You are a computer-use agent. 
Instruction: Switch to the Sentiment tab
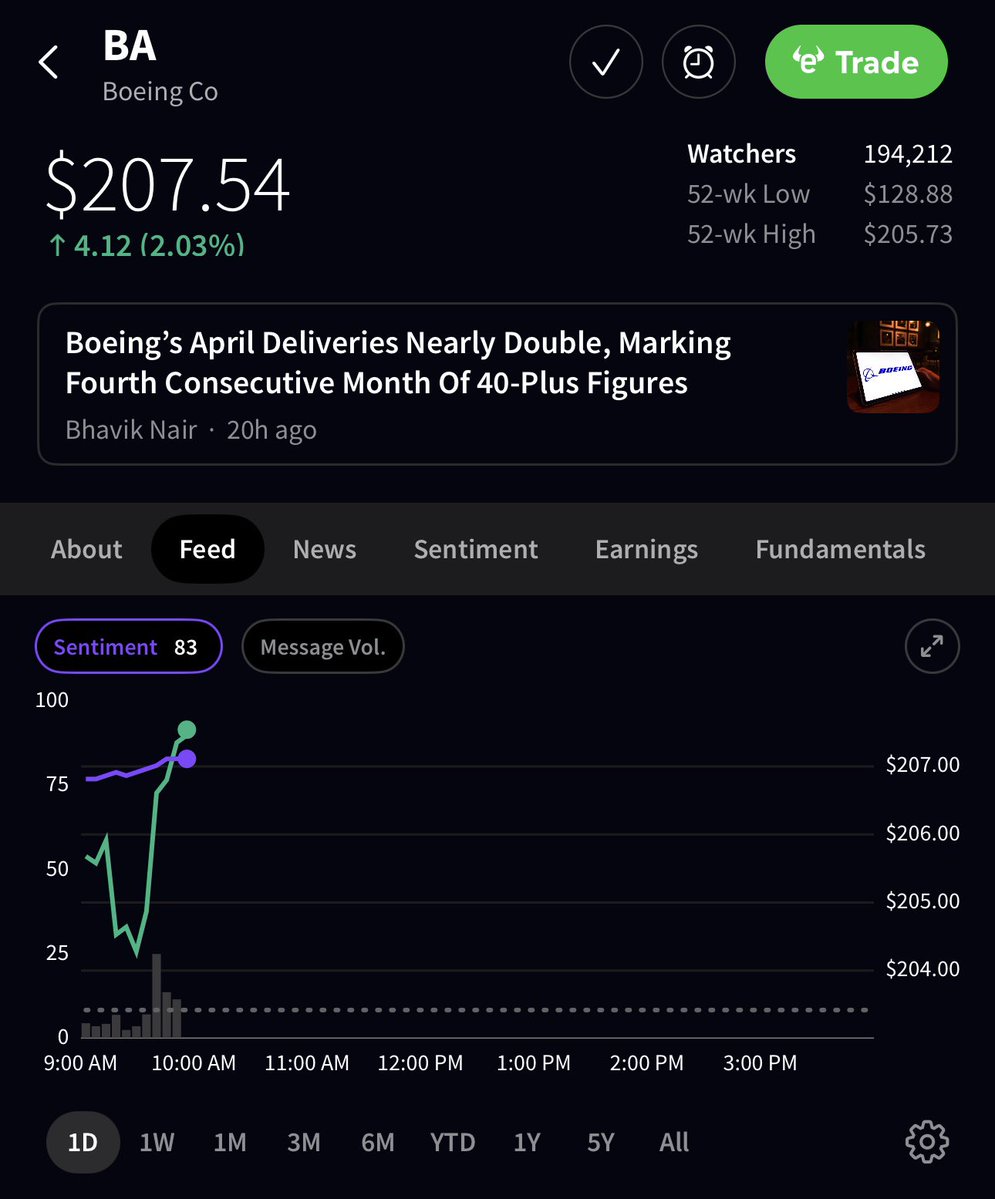pyautogui.click(x=476, y=549)
